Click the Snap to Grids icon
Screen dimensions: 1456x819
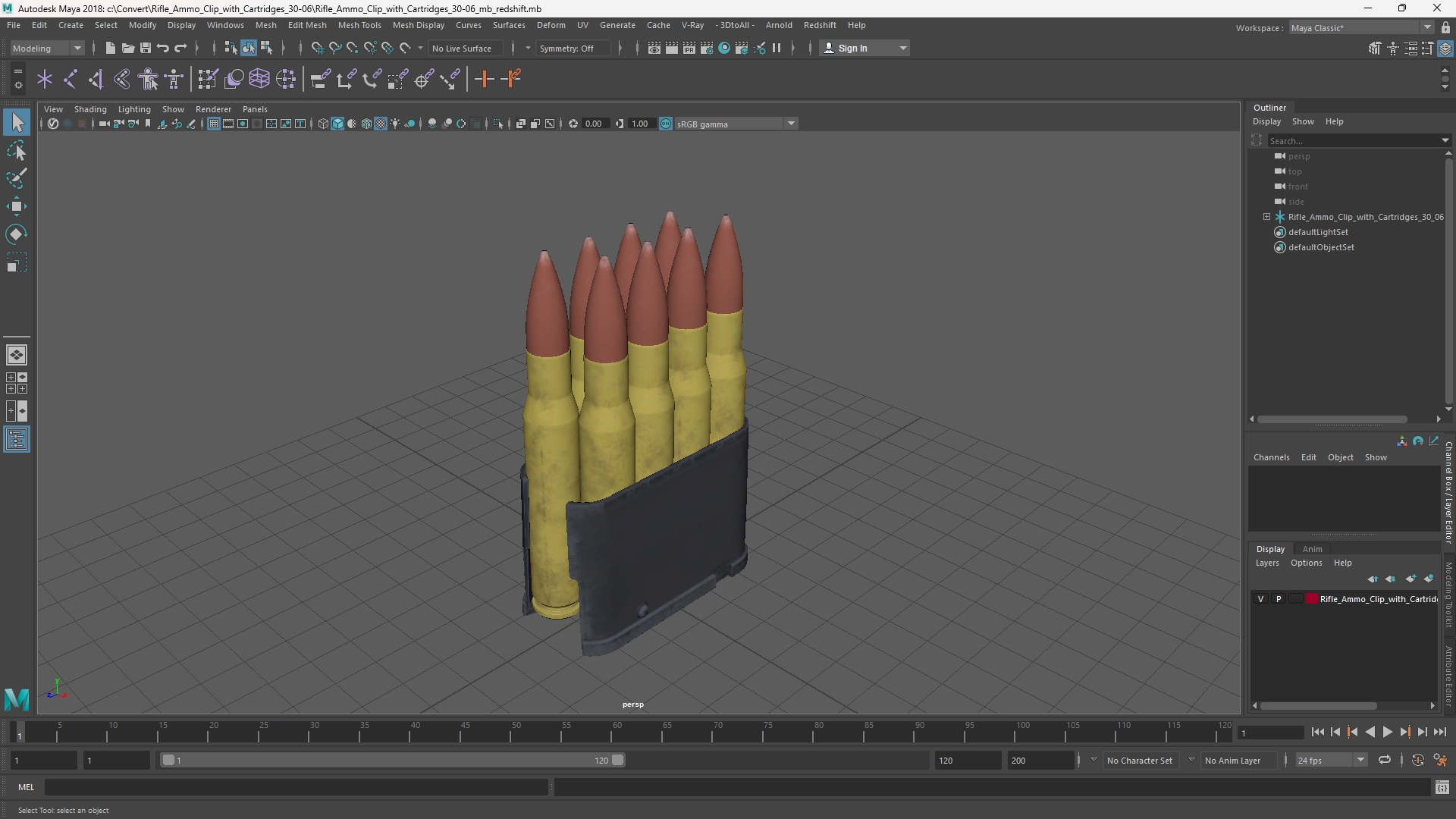point(318,48)
